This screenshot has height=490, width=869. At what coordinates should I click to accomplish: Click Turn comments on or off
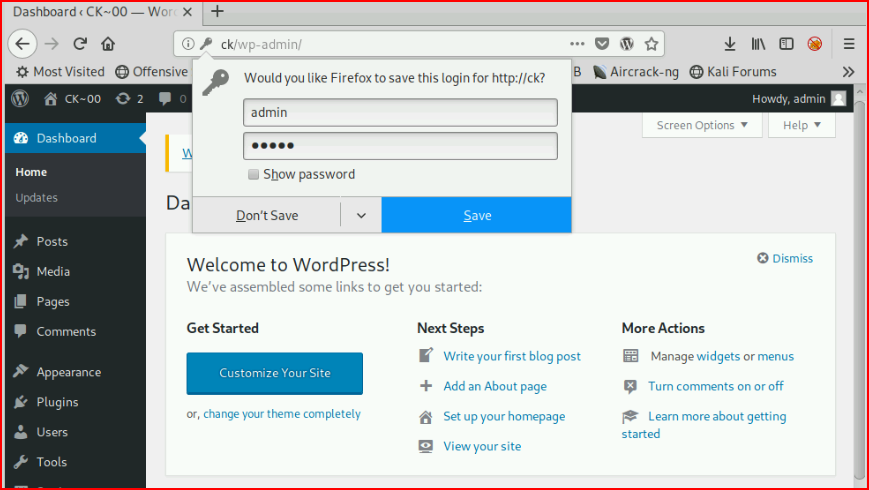pos(716,386)
